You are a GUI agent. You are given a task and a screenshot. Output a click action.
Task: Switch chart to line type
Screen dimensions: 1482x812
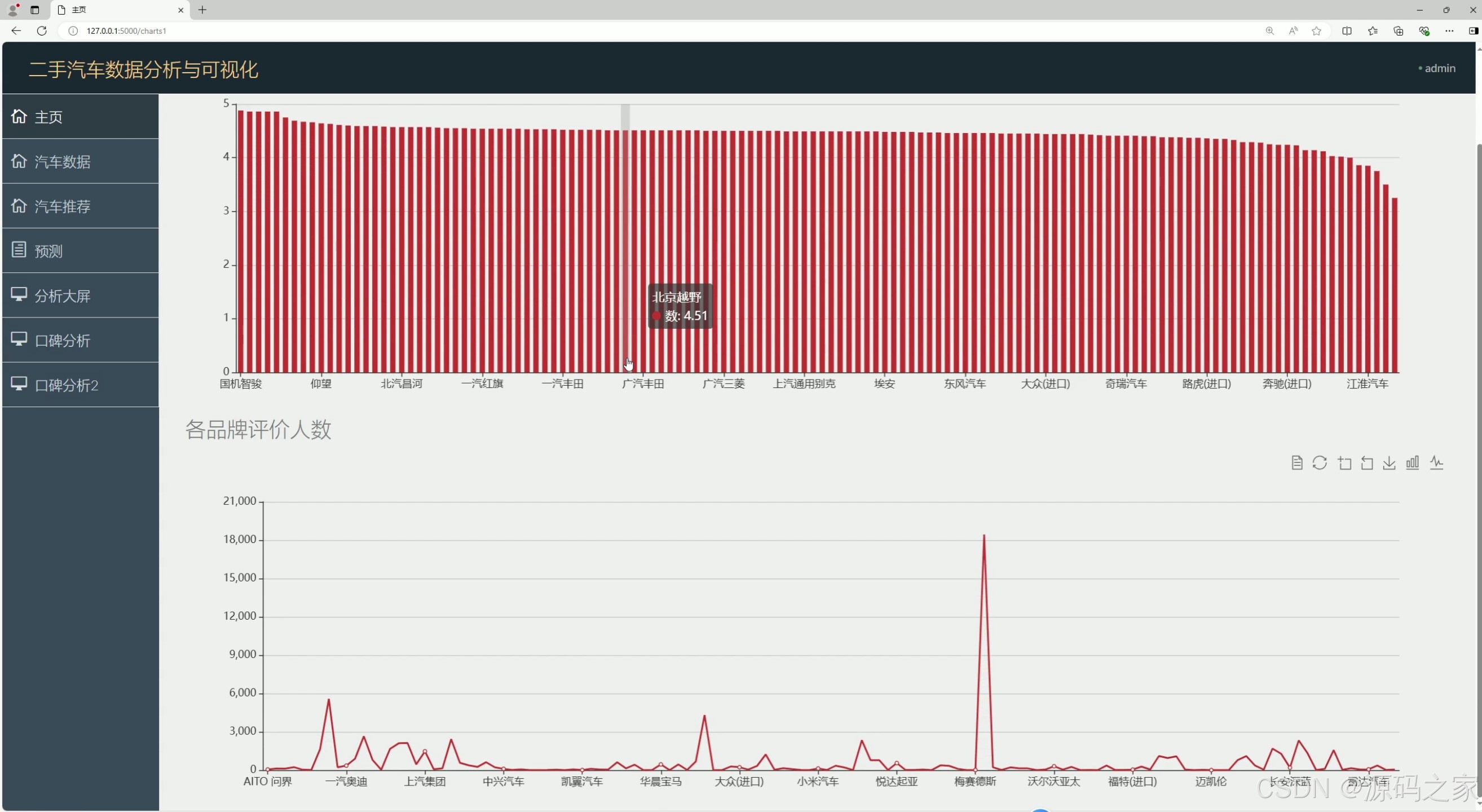[x=1436, y=463]
